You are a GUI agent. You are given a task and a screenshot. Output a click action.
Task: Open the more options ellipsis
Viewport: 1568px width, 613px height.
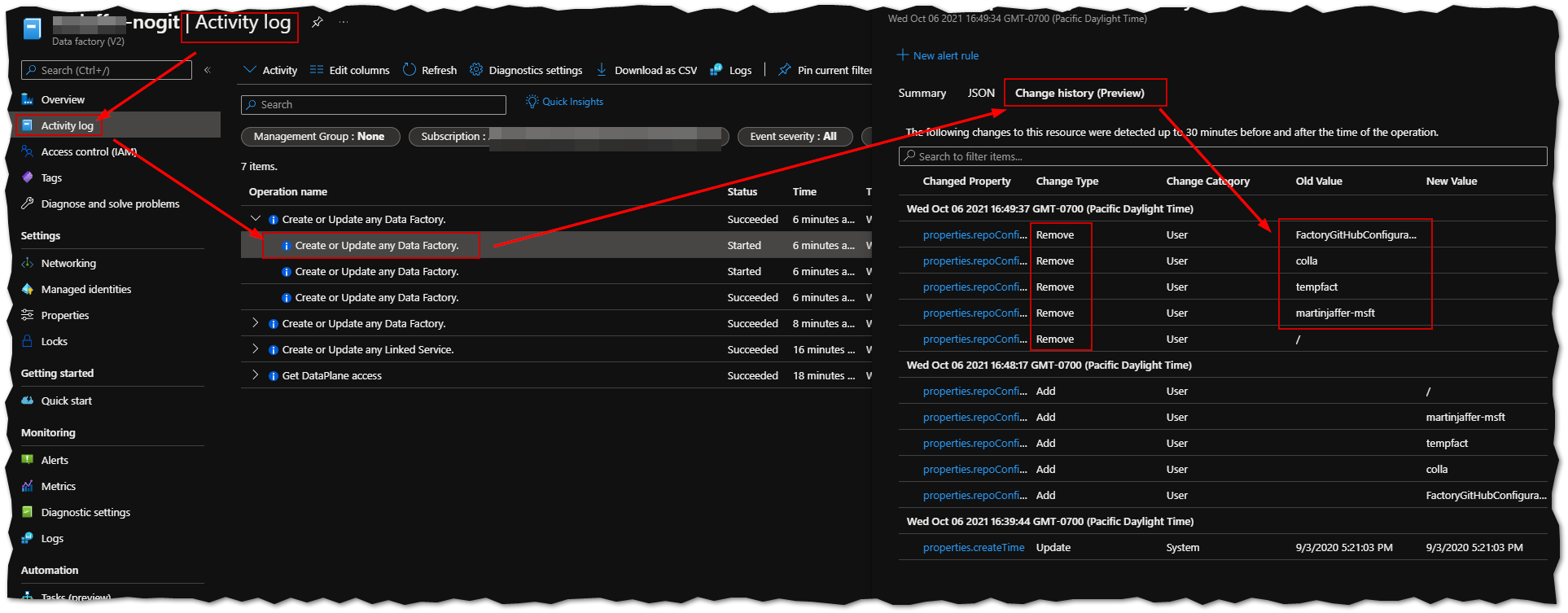click(344, 23)
